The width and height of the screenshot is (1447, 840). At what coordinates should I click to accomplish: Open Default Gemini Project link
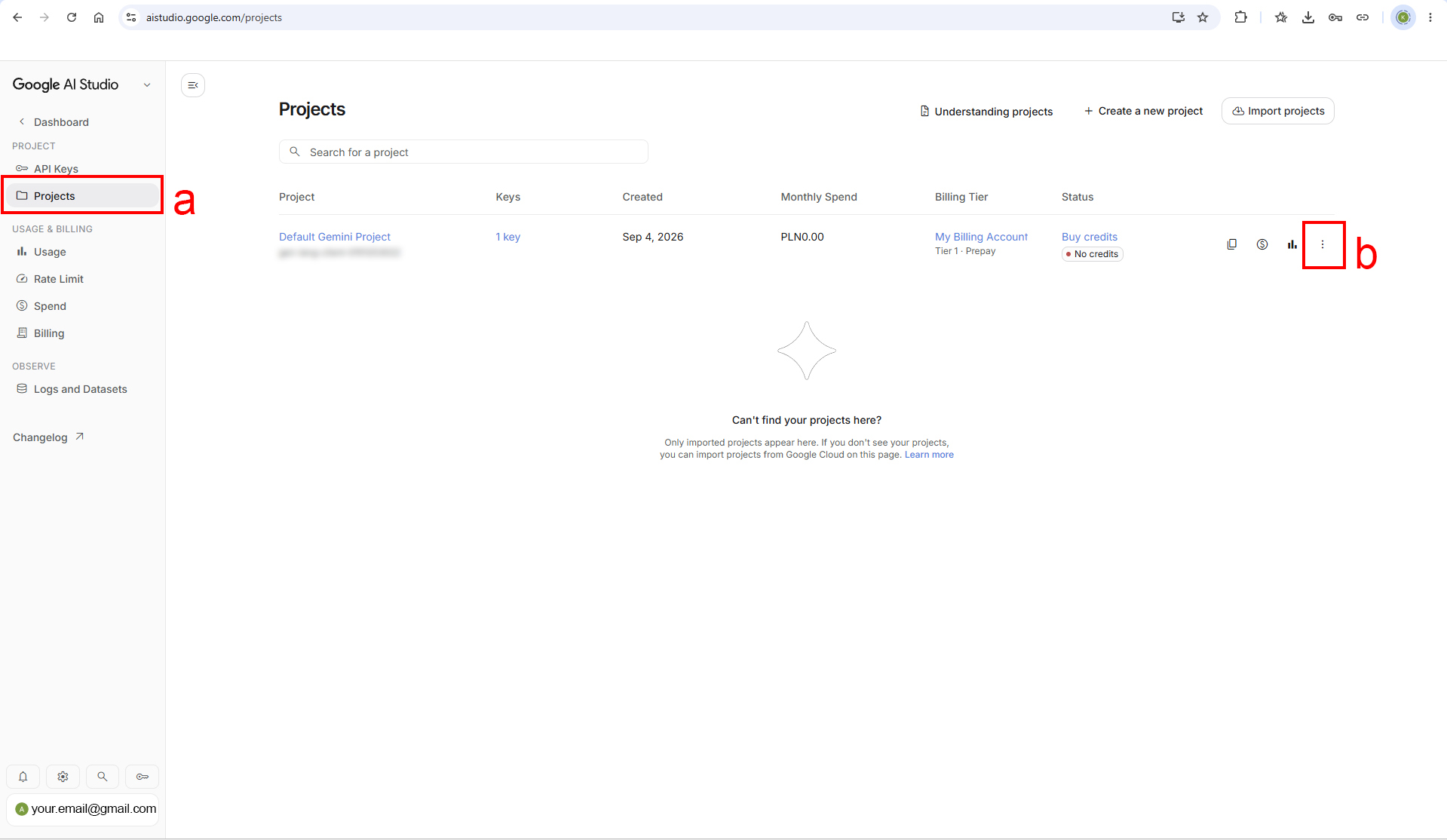(335, 237)
